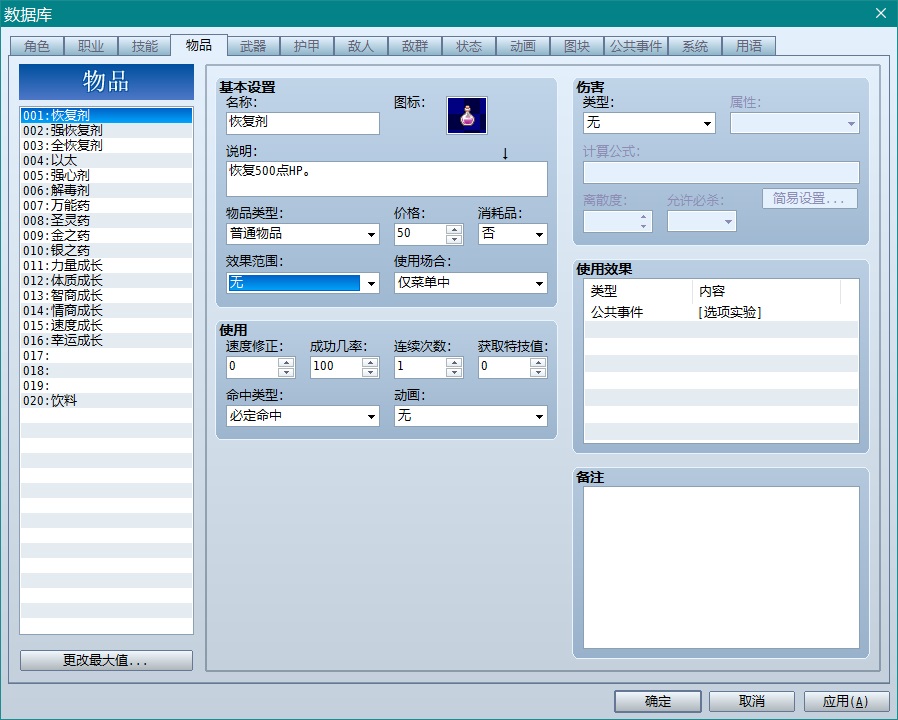The image size is (898, 720).
Task: Open the 效果范围 dropdown
Action: click(302, 283)
